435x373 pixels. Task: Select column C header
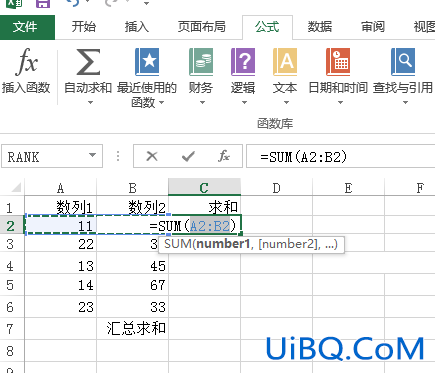point(204,188)
